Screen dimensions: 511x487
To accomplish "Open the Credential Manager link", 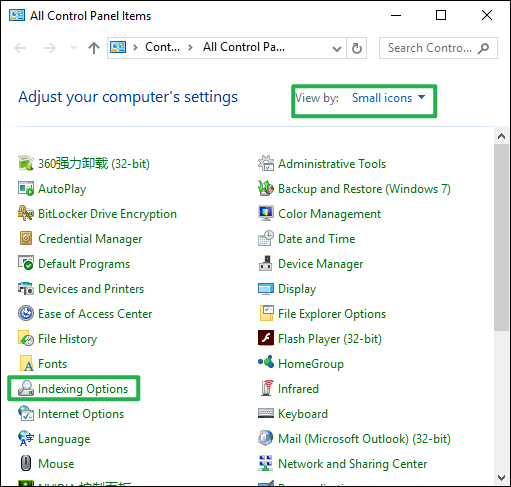I will click(x=90, y=239).
